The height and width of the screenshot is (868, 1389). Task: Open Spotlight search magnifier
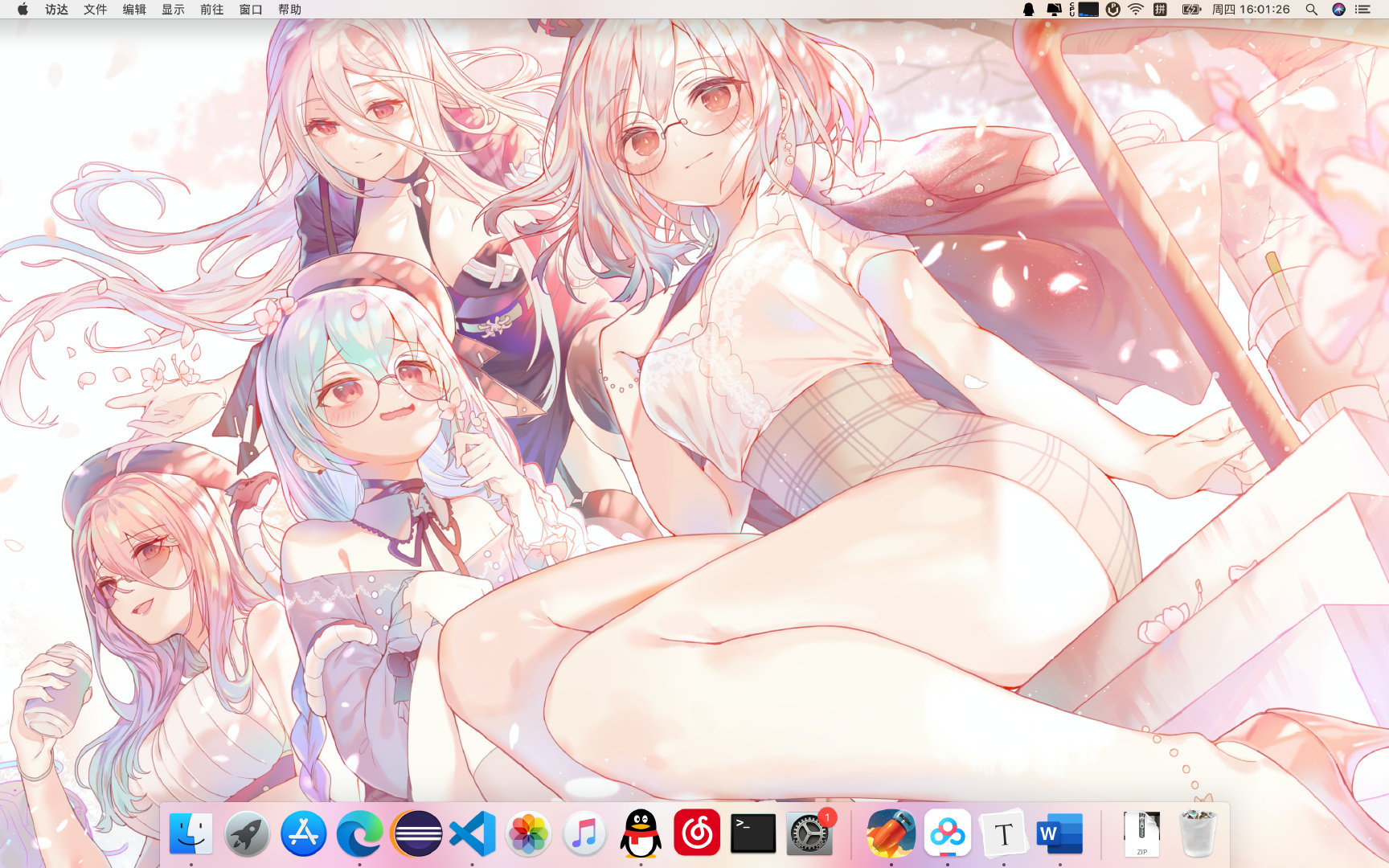(x=1311, y=10)
